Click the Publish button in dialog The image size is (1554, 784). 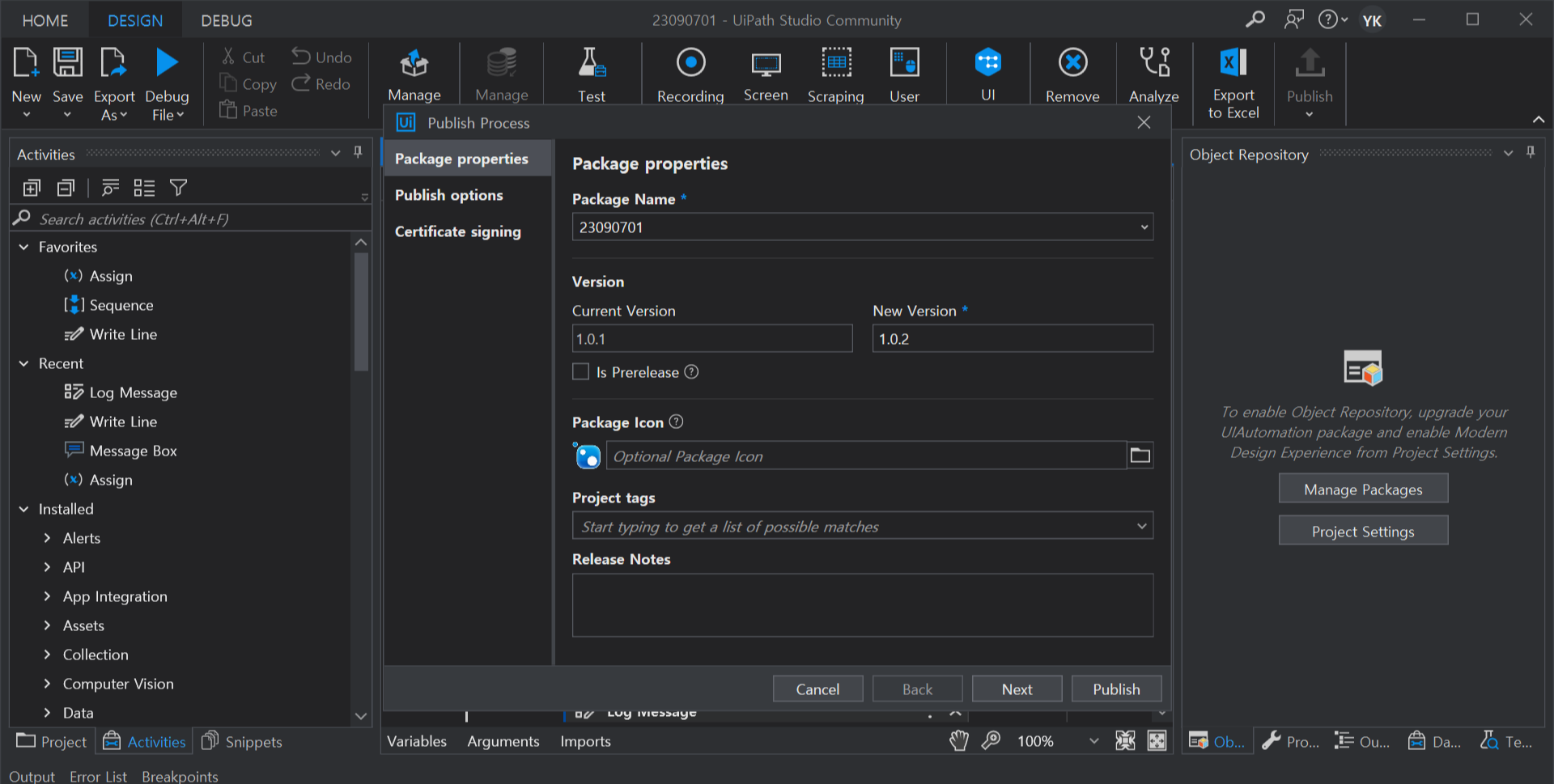[x=1116, y=689]
